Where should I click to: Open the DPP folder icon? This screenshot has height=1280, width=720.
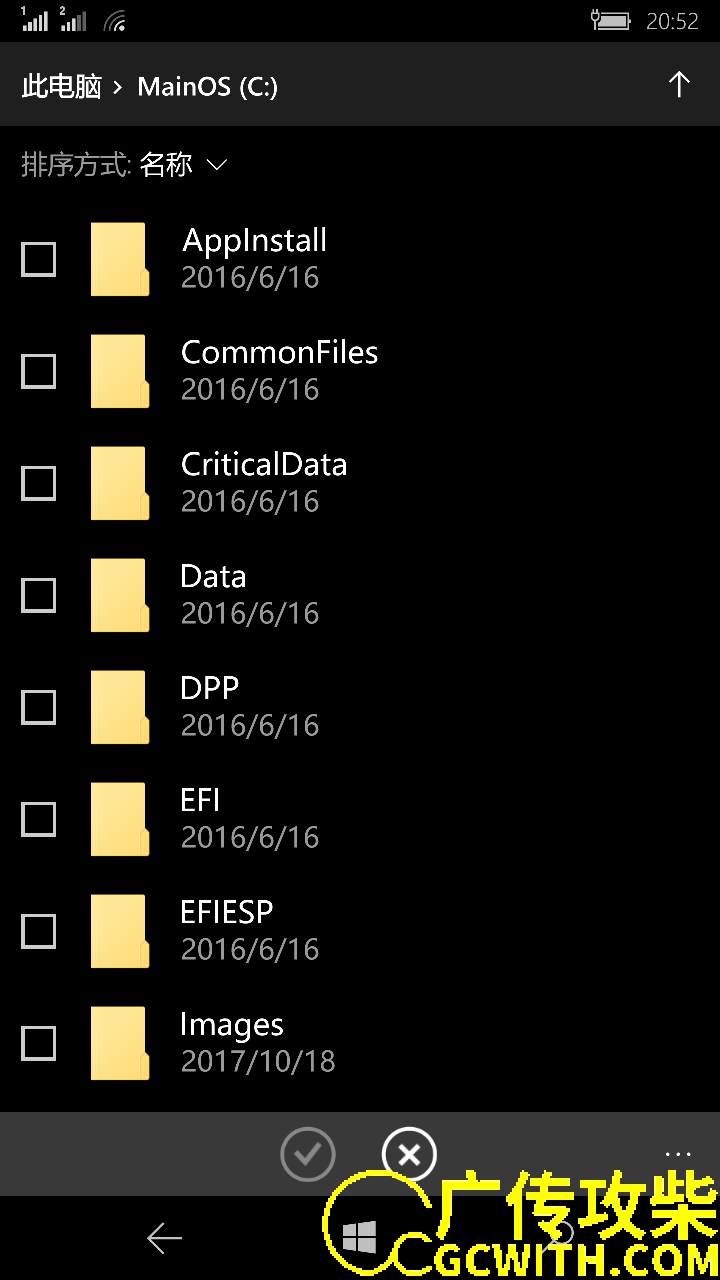pyautogui.click(x=120, y=708)
